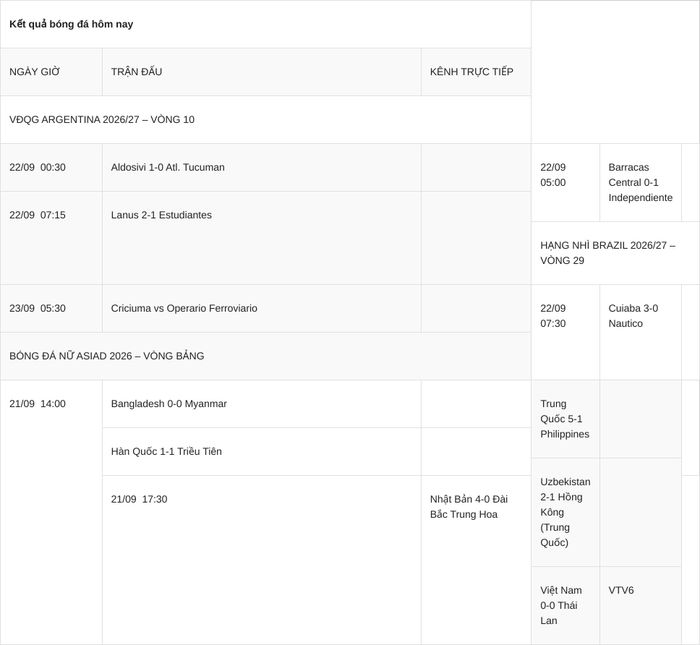Click Barracas Central 0-1 Independiente result
The height and width of the screenshot is (645, 700).
[640, 183]
